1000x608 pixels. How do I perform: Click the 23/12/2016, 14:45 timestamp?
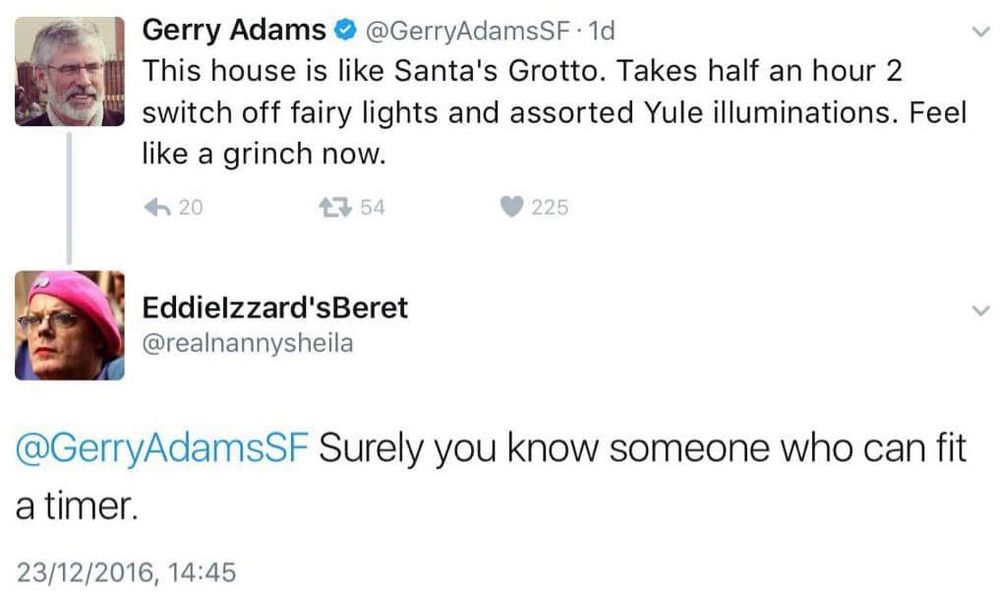[123, 572]
